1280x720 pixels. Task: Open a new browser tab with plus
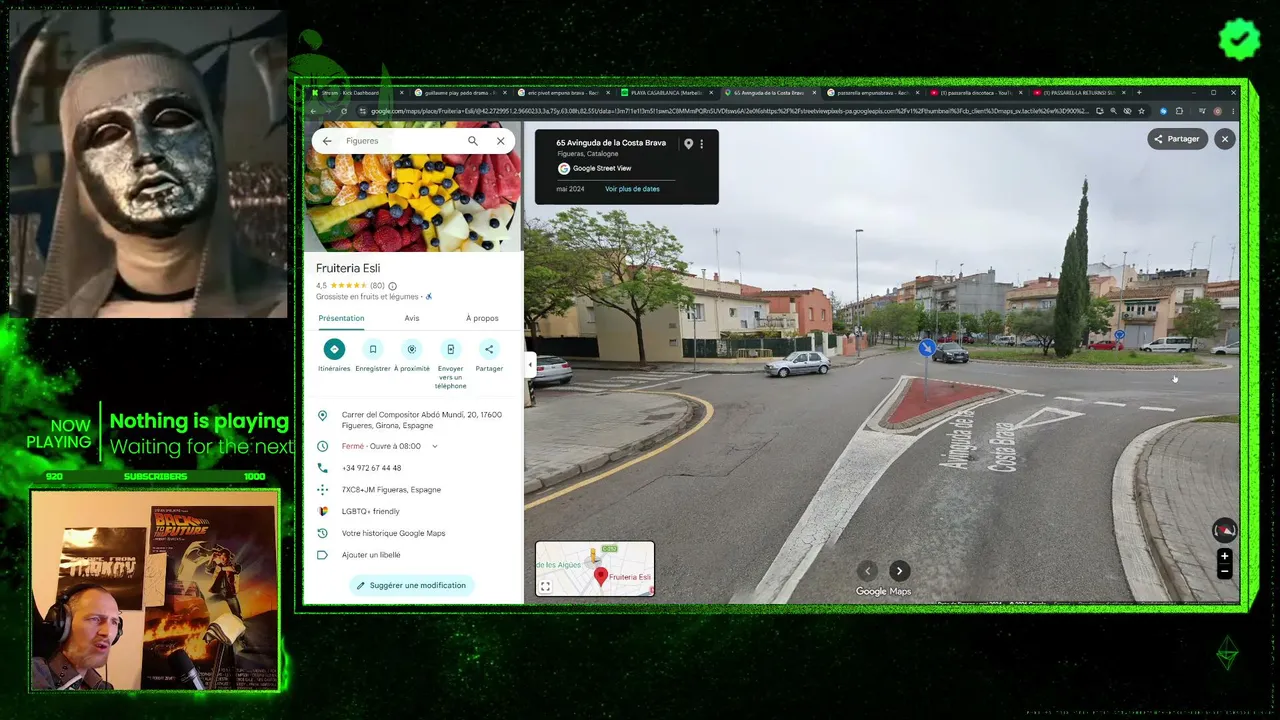coord(1139,93)
